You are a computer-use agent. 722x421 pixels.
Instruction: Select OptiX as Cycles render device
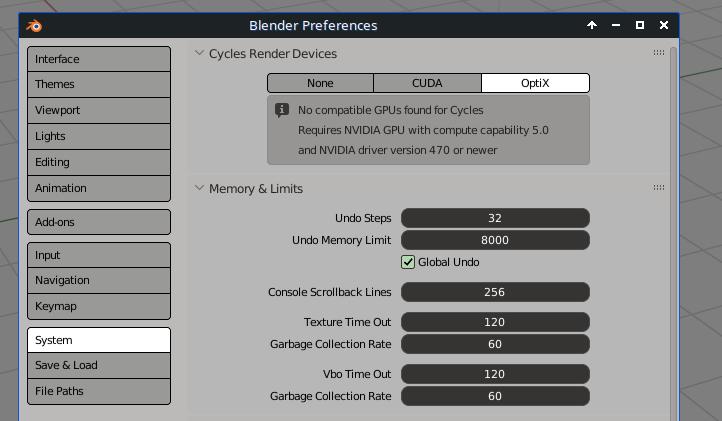[x=535, y=83]
